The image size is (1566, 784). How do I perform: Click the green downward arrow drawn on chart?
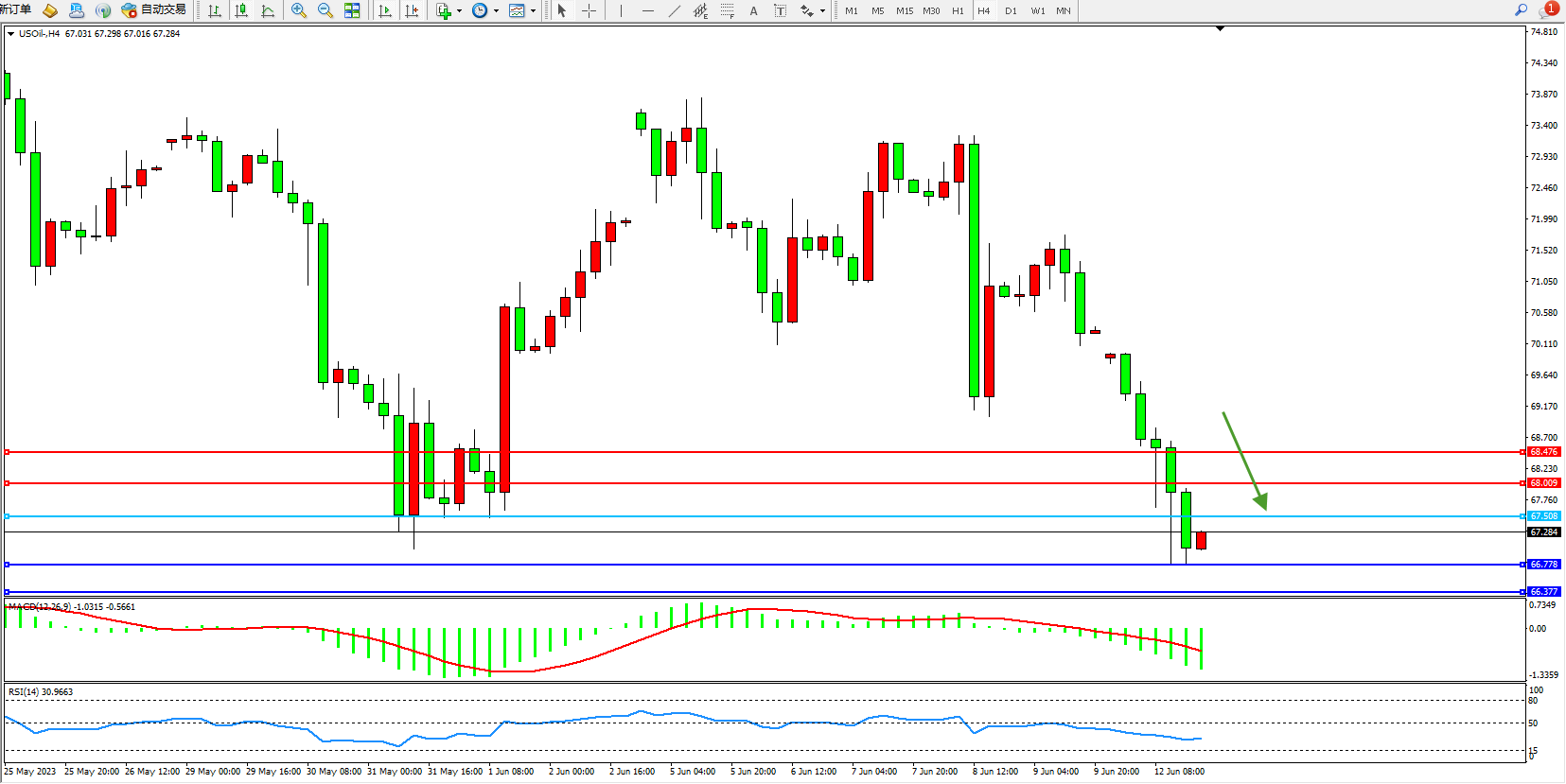point(1244,461)
